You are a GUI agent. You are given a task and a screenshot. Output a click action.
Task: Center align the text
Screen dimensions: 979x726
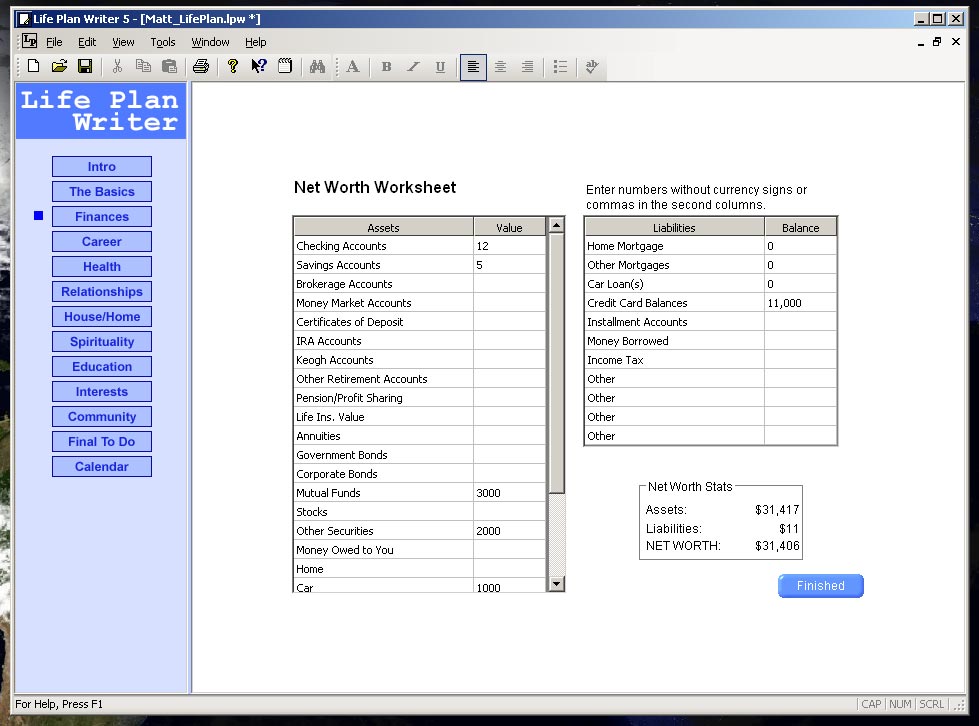point(500,66)
